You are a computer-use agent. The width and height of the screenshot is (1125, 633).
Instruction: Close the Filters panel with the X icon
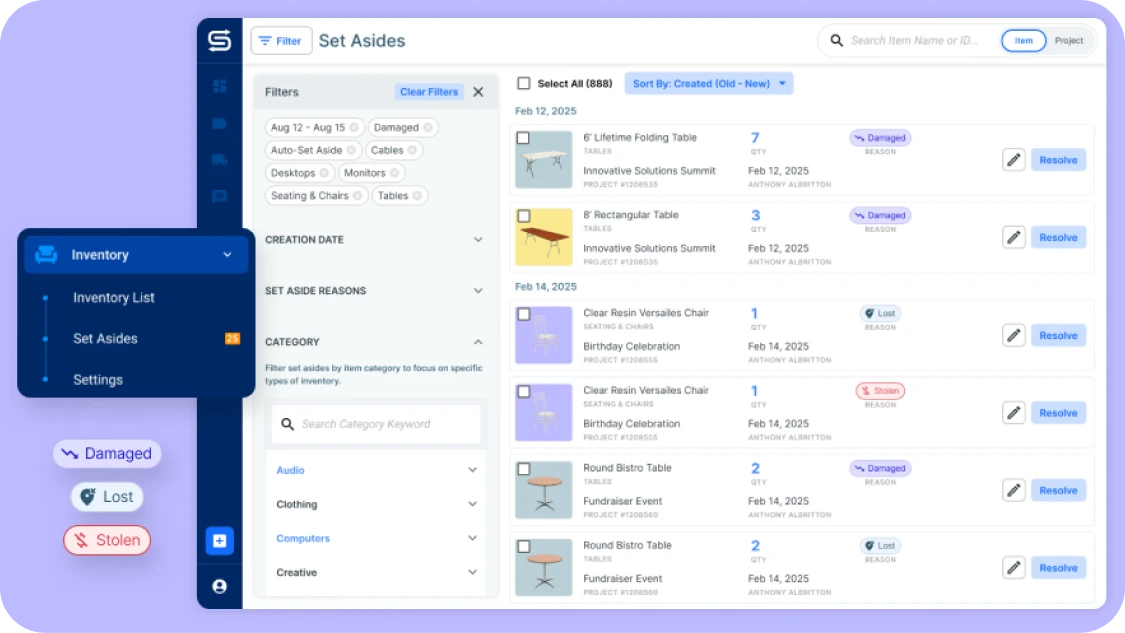point(478,92)
